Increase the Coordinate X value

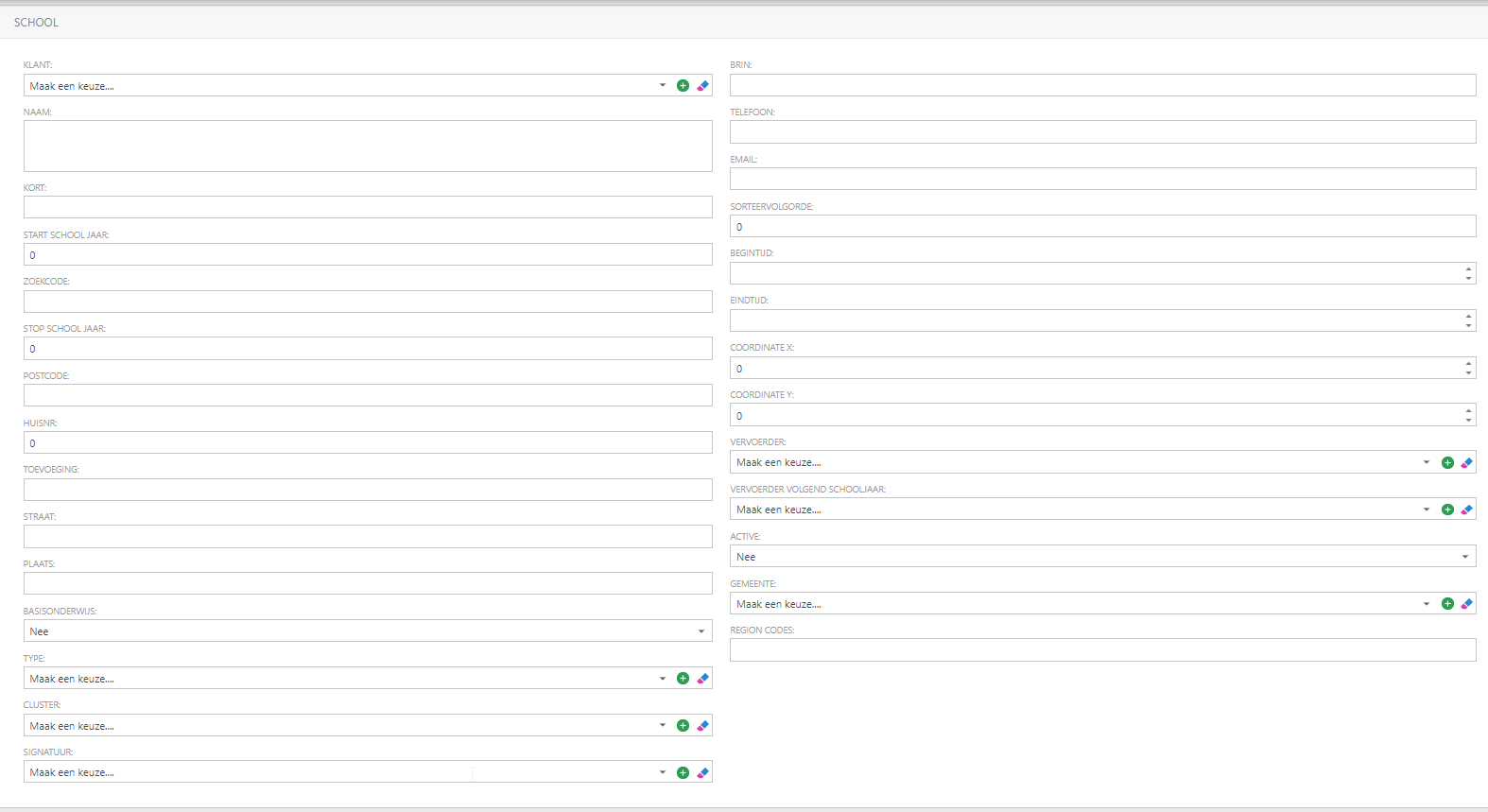[x=1468, y=363]
